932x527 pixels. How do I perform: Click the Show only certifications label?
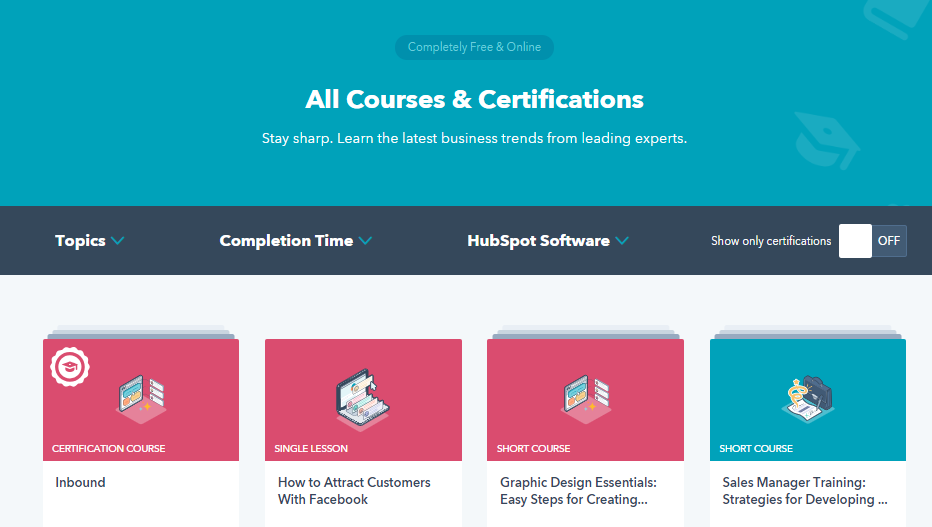pyautogui.click(x=770, y=241)
